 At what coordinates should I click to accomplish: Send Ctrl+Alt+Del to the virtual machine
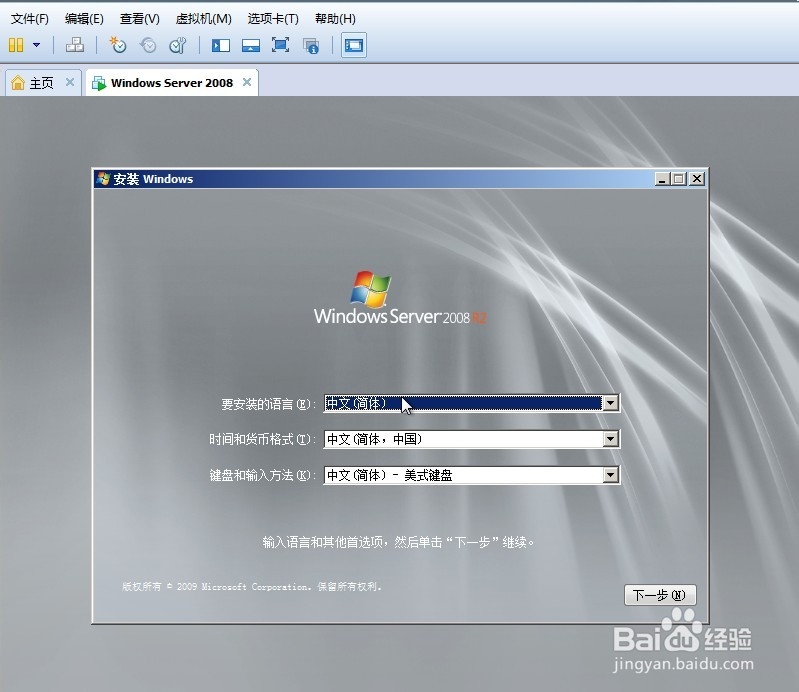click(75, 45)
